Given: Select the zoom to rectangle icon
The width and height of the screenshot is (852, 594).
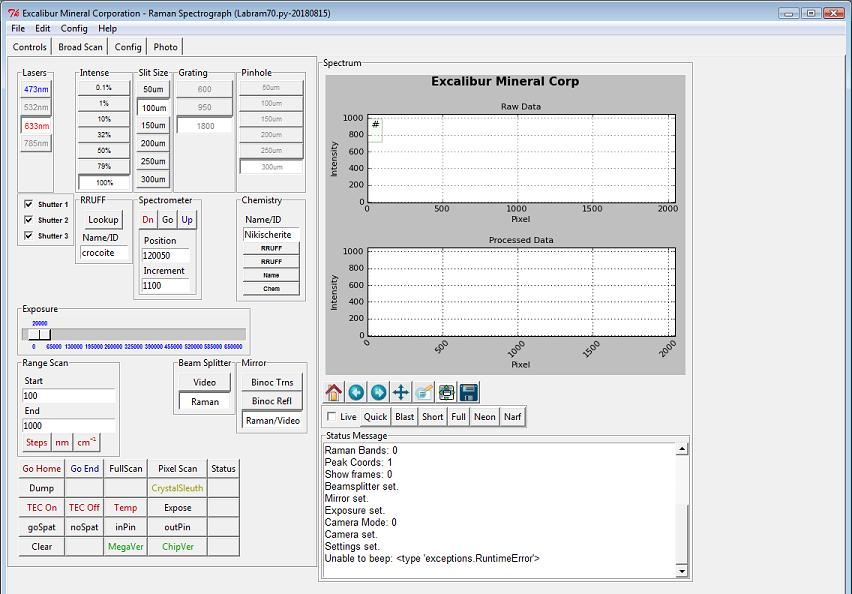Looking at the screenshot, I should tap(424, 392).
